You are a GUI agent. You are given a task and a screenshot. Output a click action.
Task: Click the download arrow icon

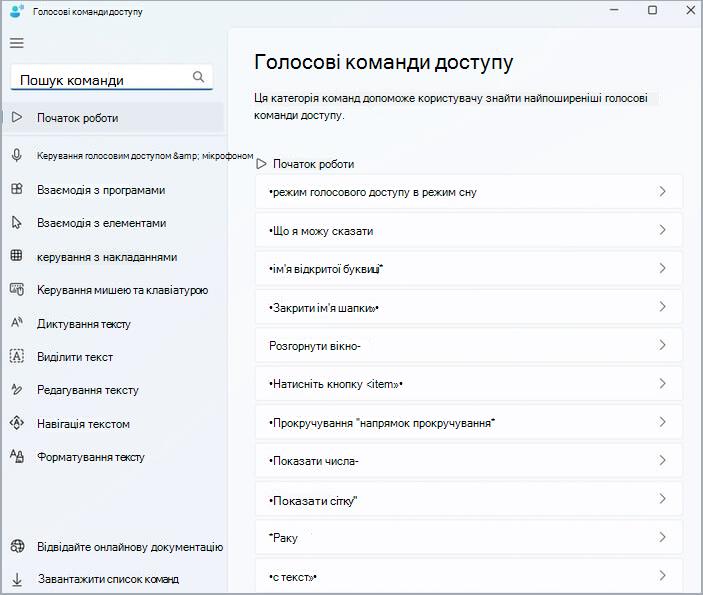(x=17, y=579)
